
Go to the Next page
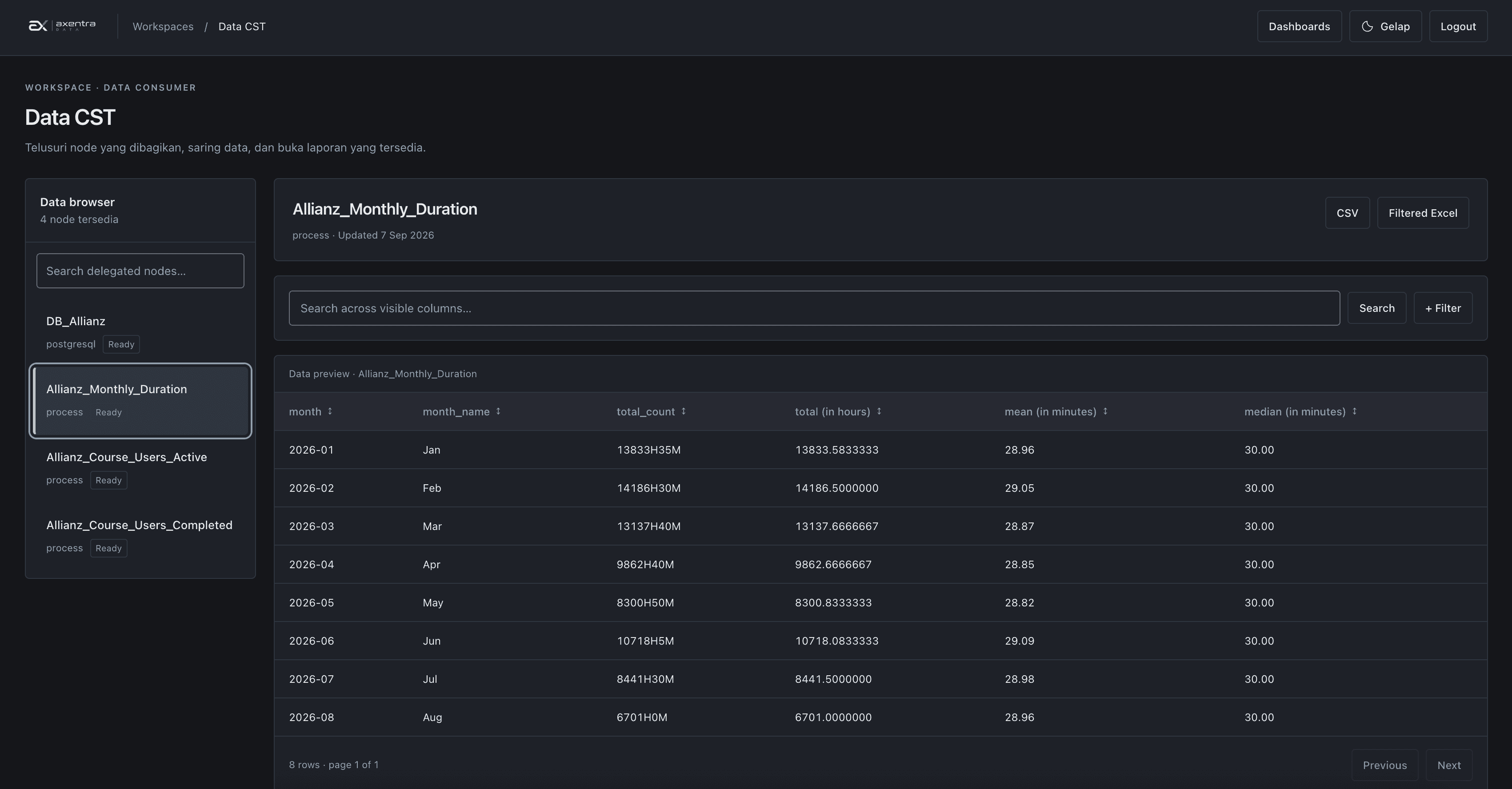(1448, 765)
